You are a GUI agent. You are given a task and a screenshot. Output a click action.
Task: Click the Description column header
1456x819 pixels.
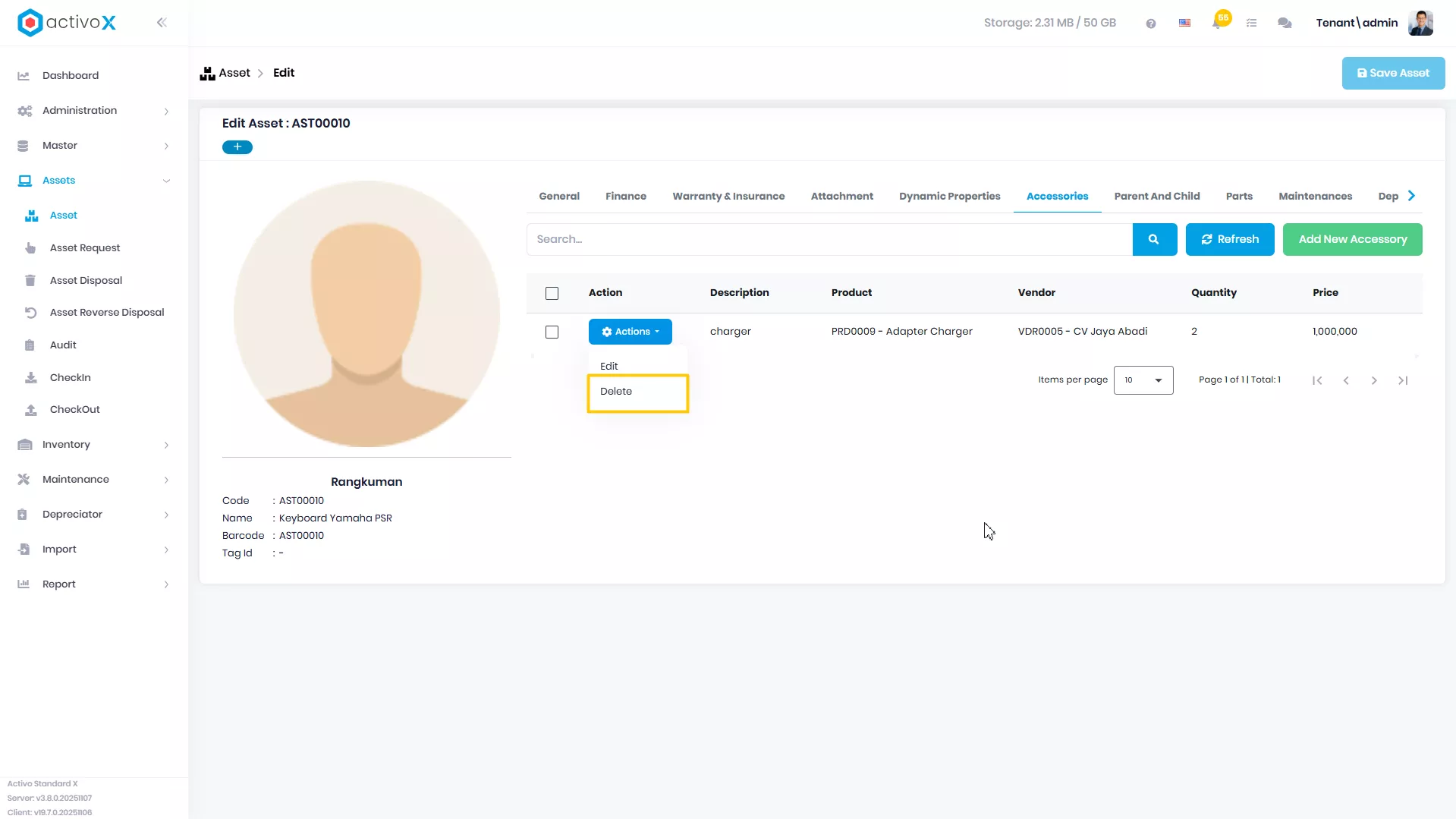739,293
